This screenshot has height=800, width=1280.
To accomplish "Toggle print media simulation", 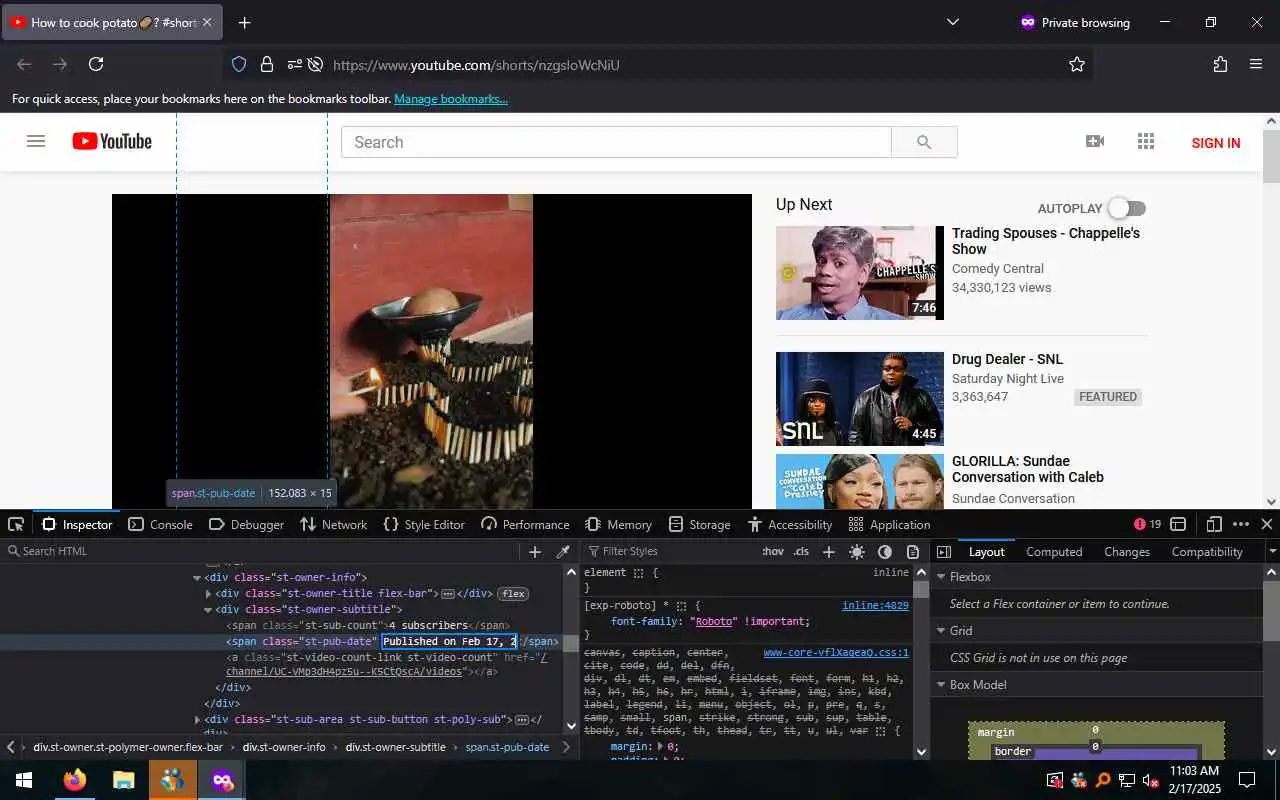I will (x=913, y=551).
